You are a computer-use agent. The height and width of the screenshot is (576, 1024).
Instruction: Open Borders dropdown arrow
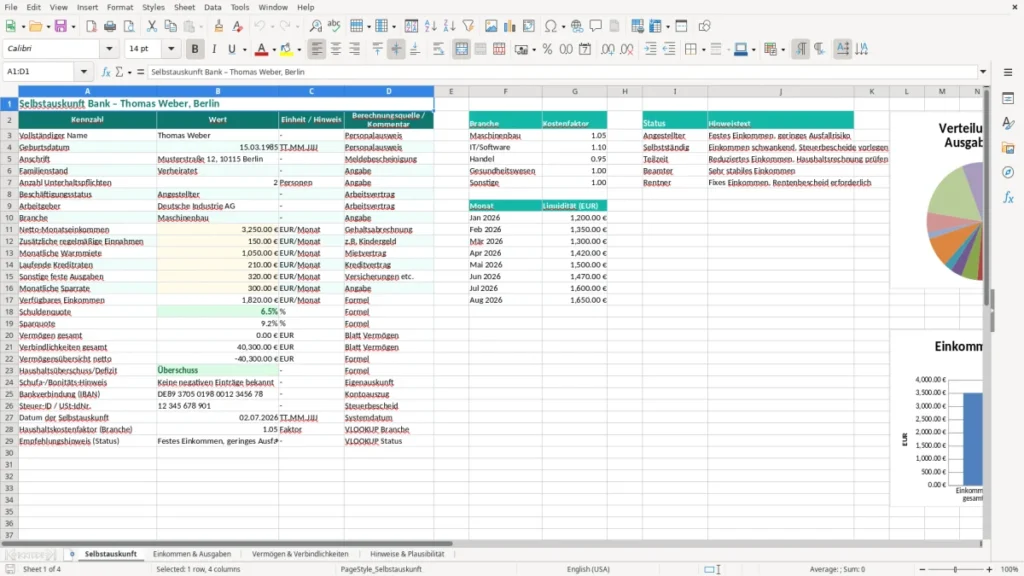[703, 50]
